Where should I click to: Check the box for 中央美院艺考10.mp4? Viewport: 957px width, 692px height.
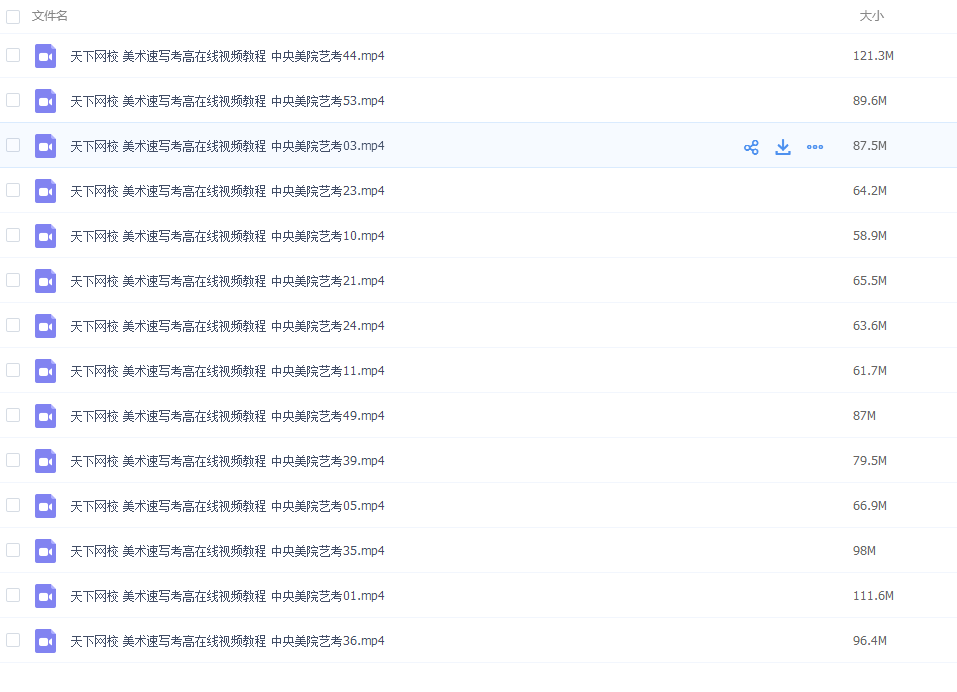(13, 235)
